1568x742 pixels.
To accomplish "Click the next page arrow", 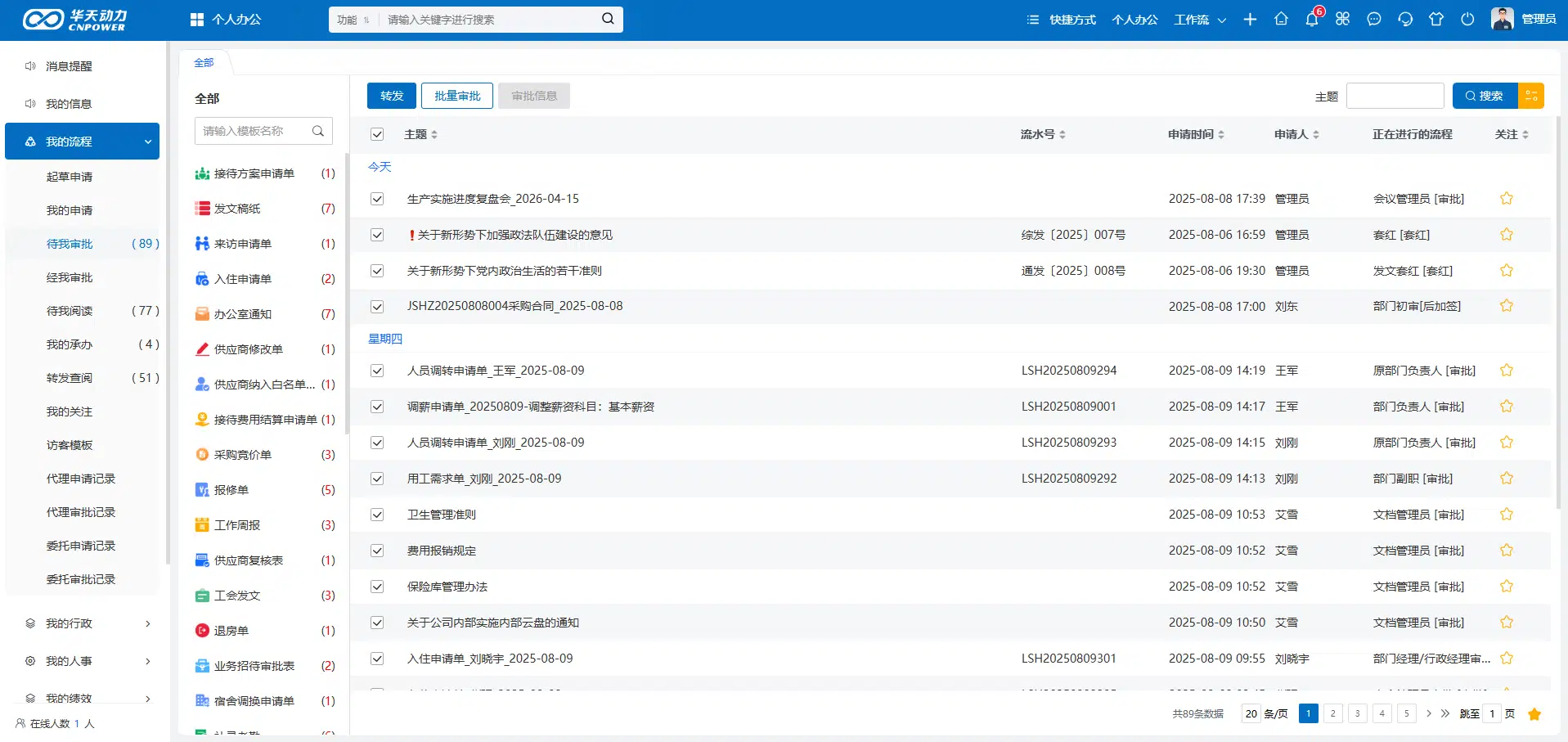I will pos(1429,713).
